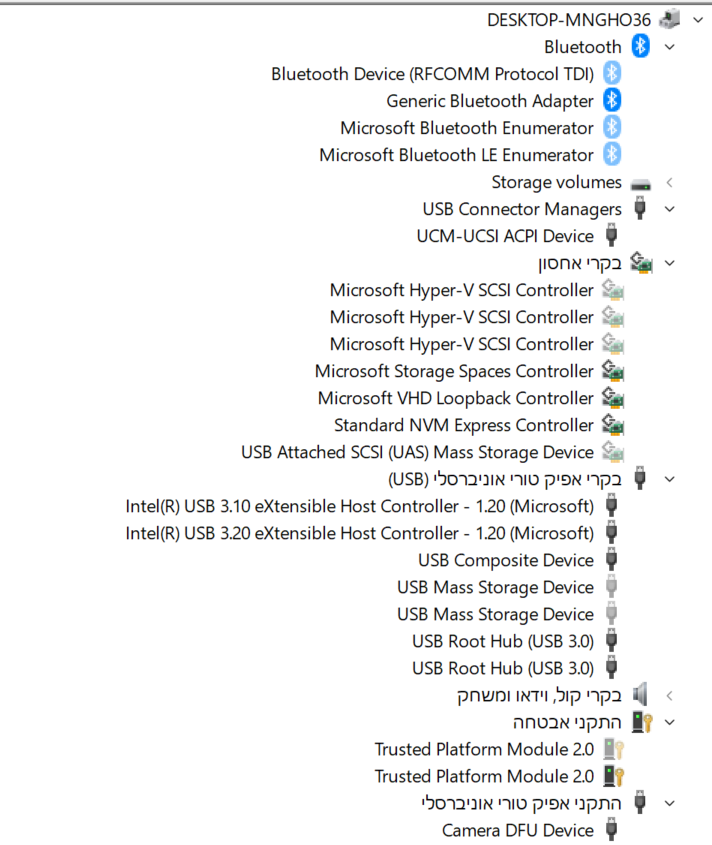The height and width of the screenshot is (845, 712).
Task: Select Microsoft Bluetooth LE Enumerator
Action: [456, 155]
